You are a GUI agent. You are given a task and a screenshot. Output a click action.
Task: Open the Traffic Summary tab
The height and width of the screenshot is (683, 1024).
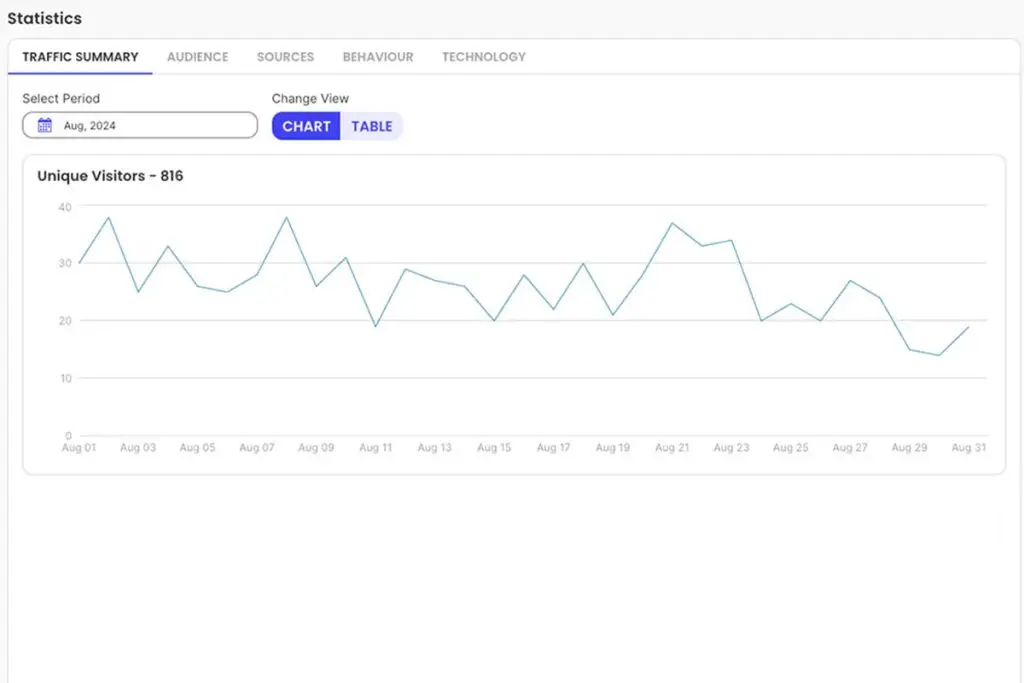point(80,57)
